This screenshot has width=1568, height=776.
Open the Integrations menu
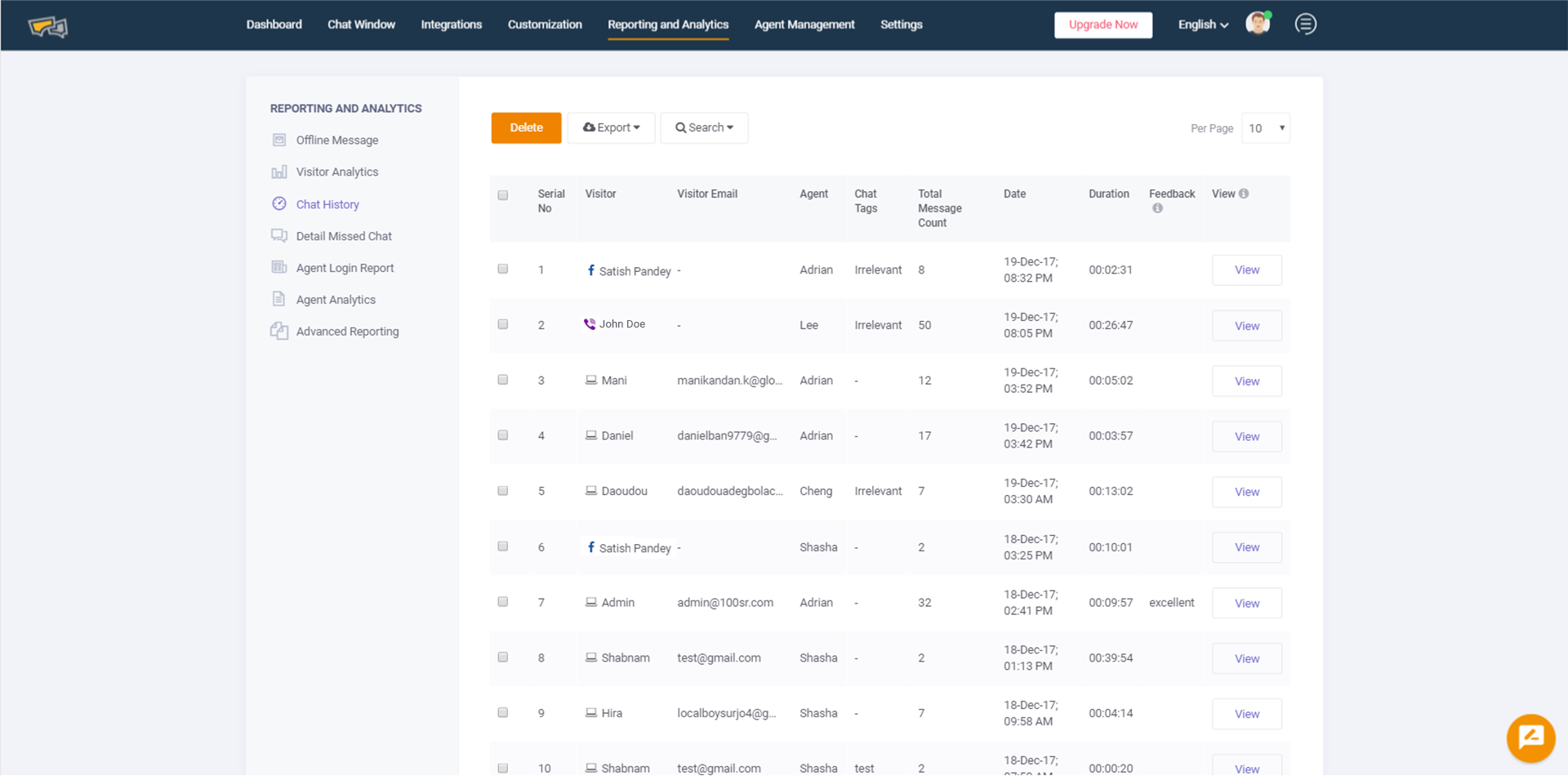point(452,25)
